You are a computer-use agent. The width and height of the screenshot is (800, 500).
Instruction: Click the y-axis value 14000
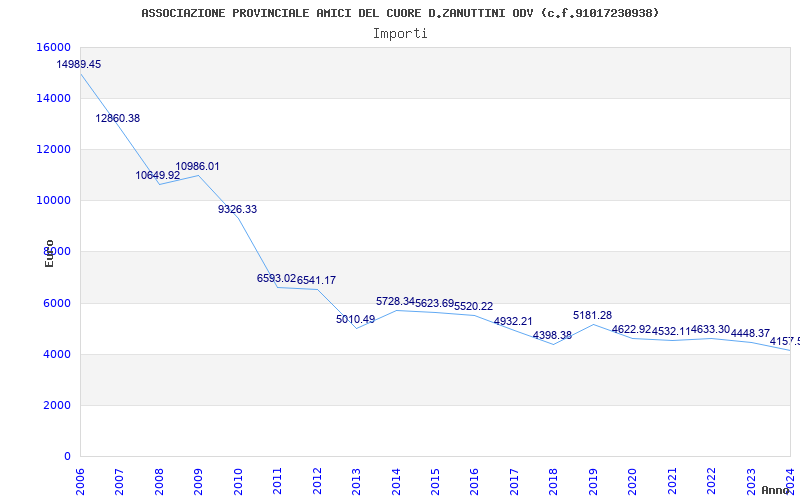54,98
